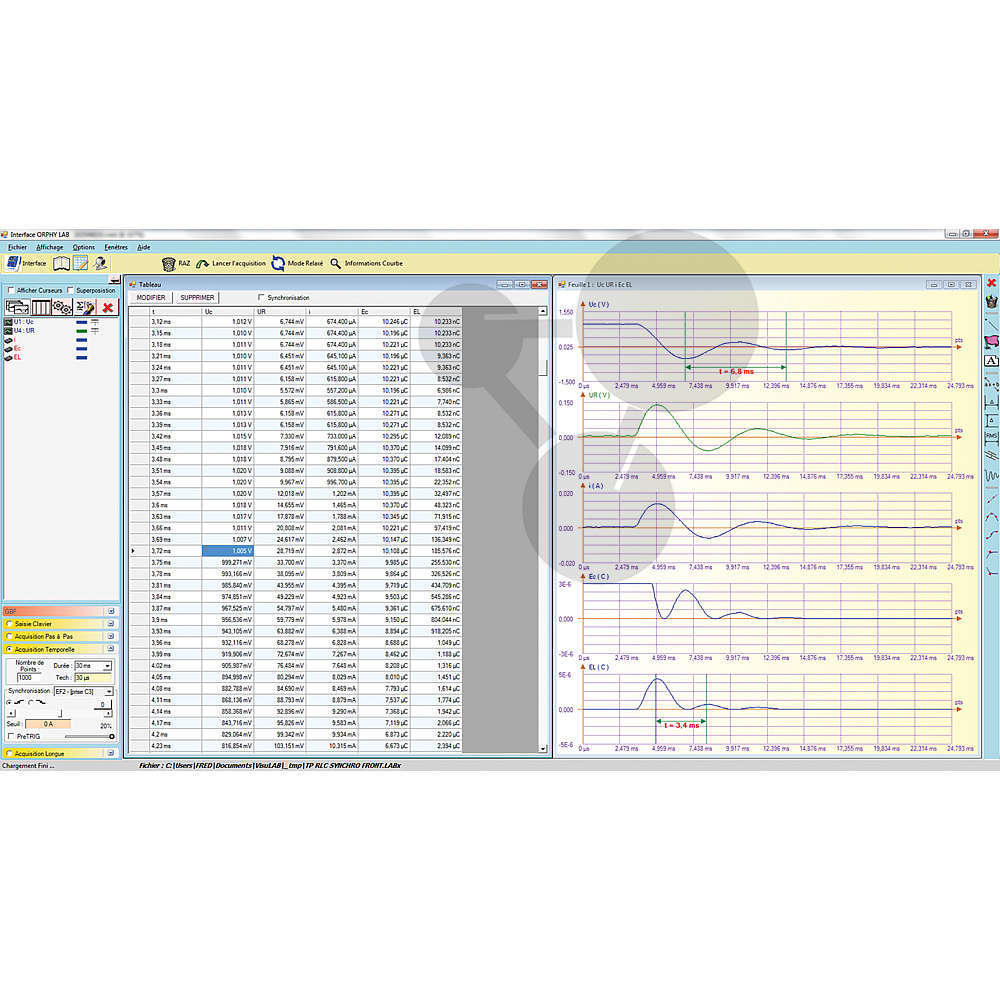
Task: Select the vertical delta measure tool
Action: pos(991,420)
